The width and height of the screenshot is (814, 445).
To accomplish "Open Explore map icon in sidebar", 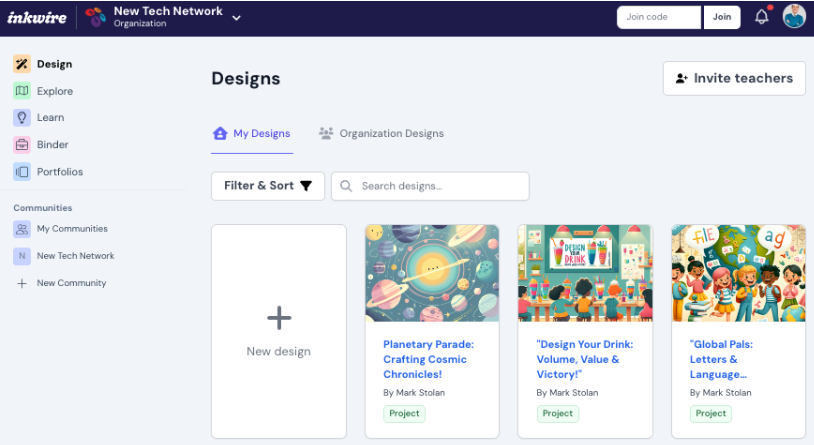I will pyautogui.click(x=22, y=91).
